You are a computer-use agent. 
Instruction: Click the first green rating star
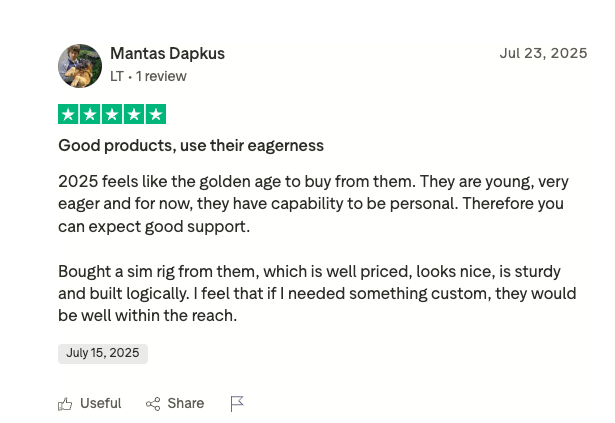coord(68,114)
